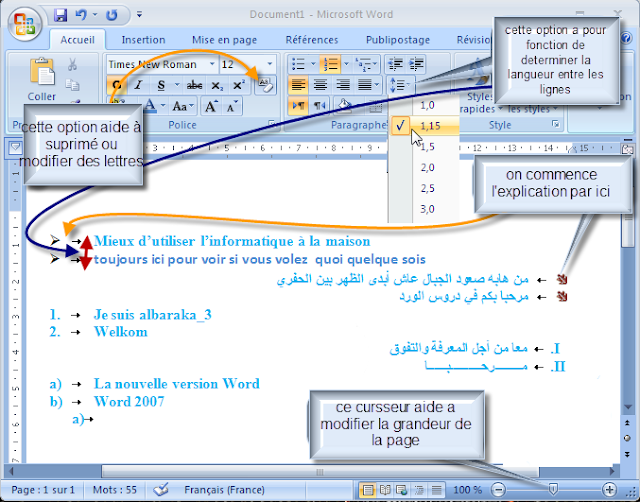Toggle left text alignment
The height and width of the screenshot is (502, 640).
click(x=298, y=85)
